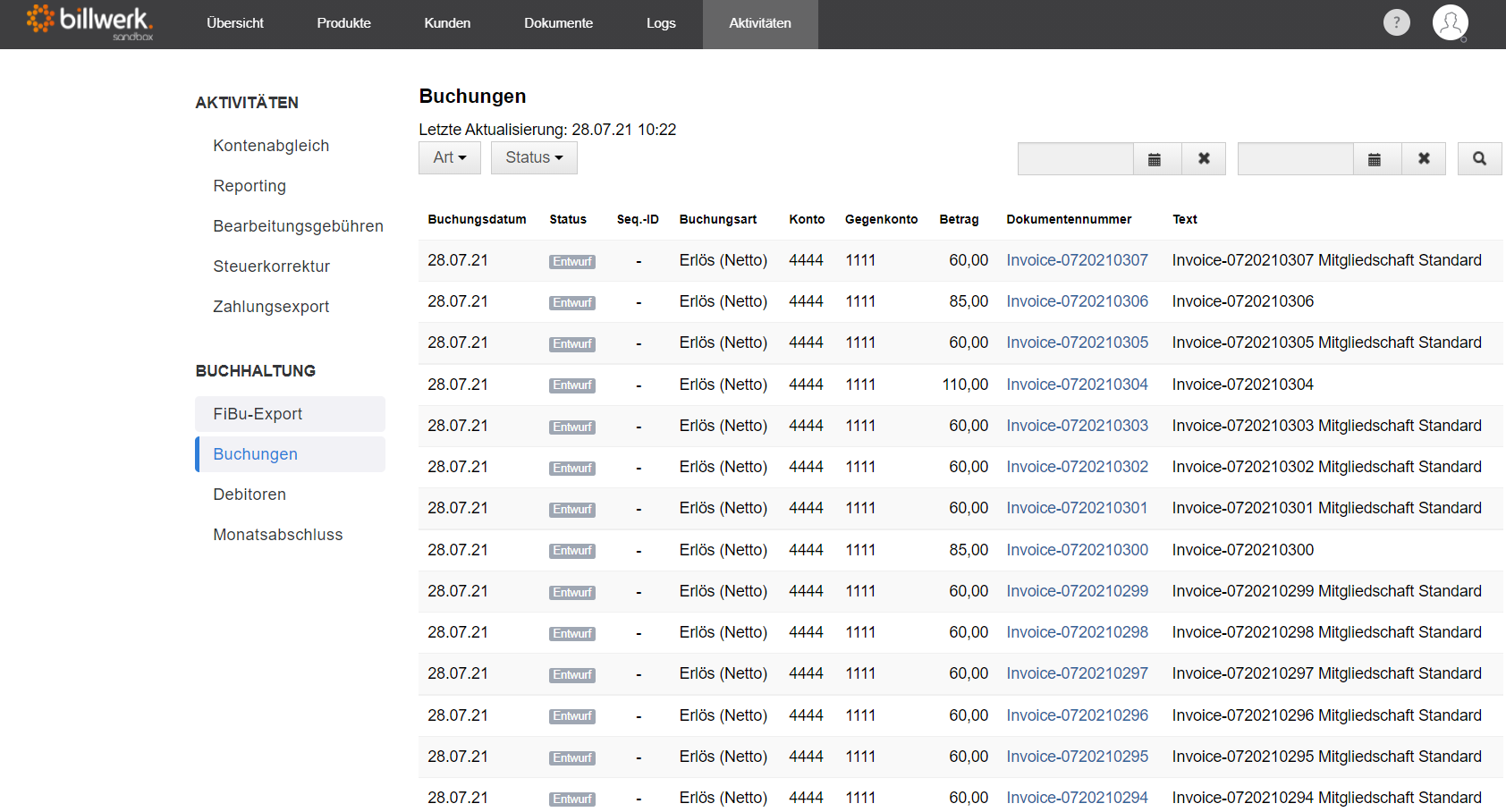Go to Zahlungsexport sidebar item
The height and width of the screenshot is (812, 1506).
[x=271, y=307]
